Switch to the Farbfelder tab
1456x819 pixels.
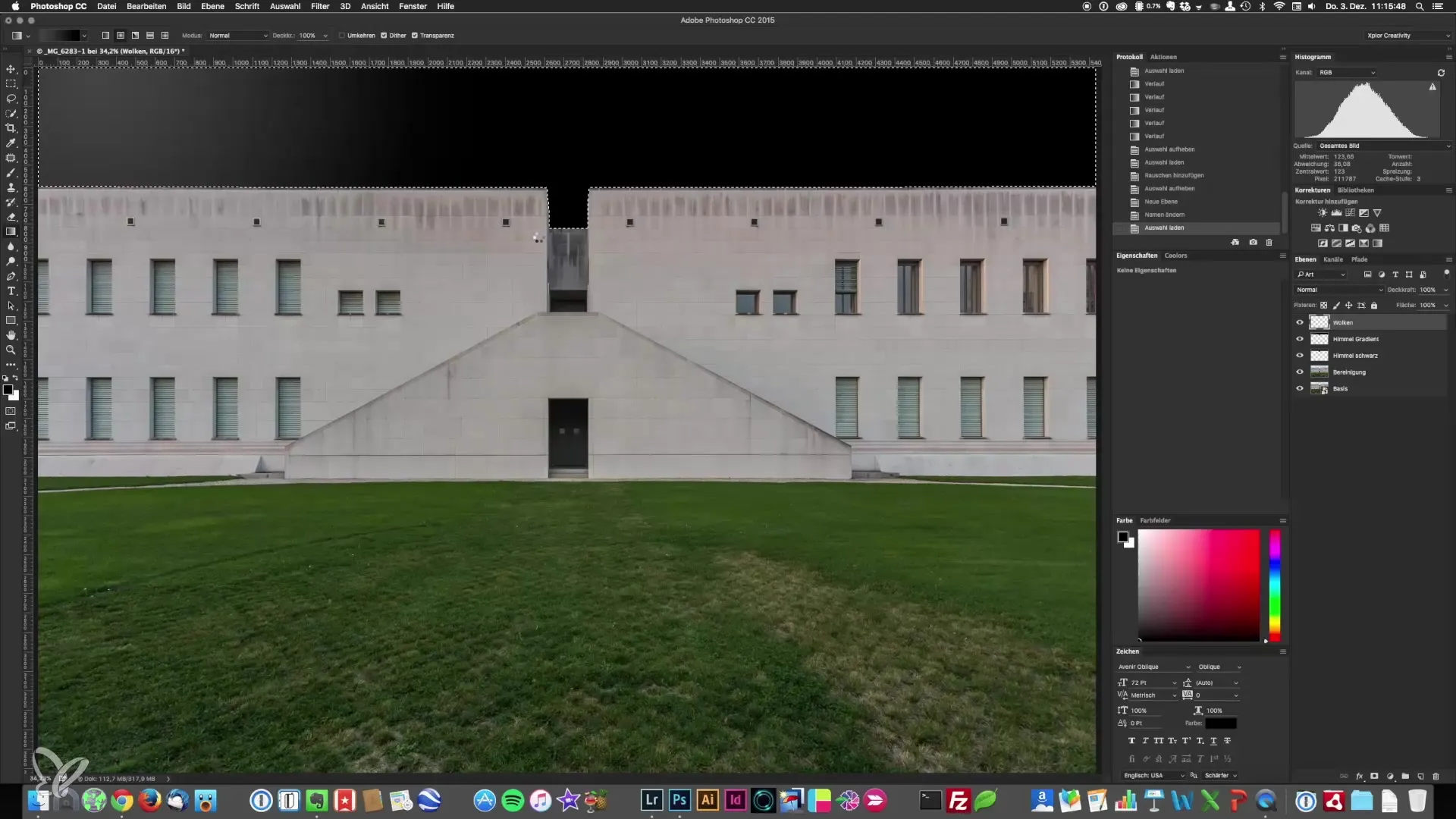(1155, 521)
